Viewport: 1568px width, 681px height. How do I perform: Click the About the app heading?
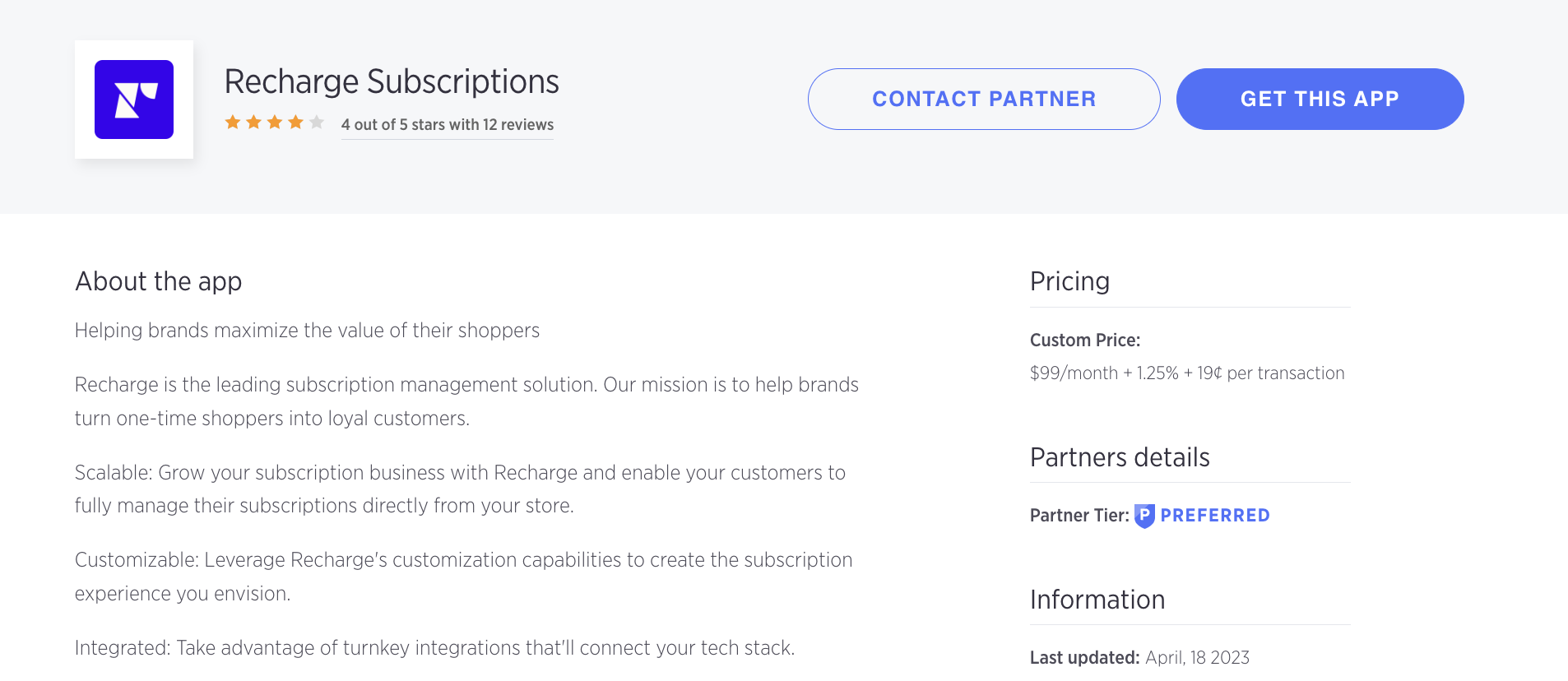pyautogui.click(x=158, y=281)
